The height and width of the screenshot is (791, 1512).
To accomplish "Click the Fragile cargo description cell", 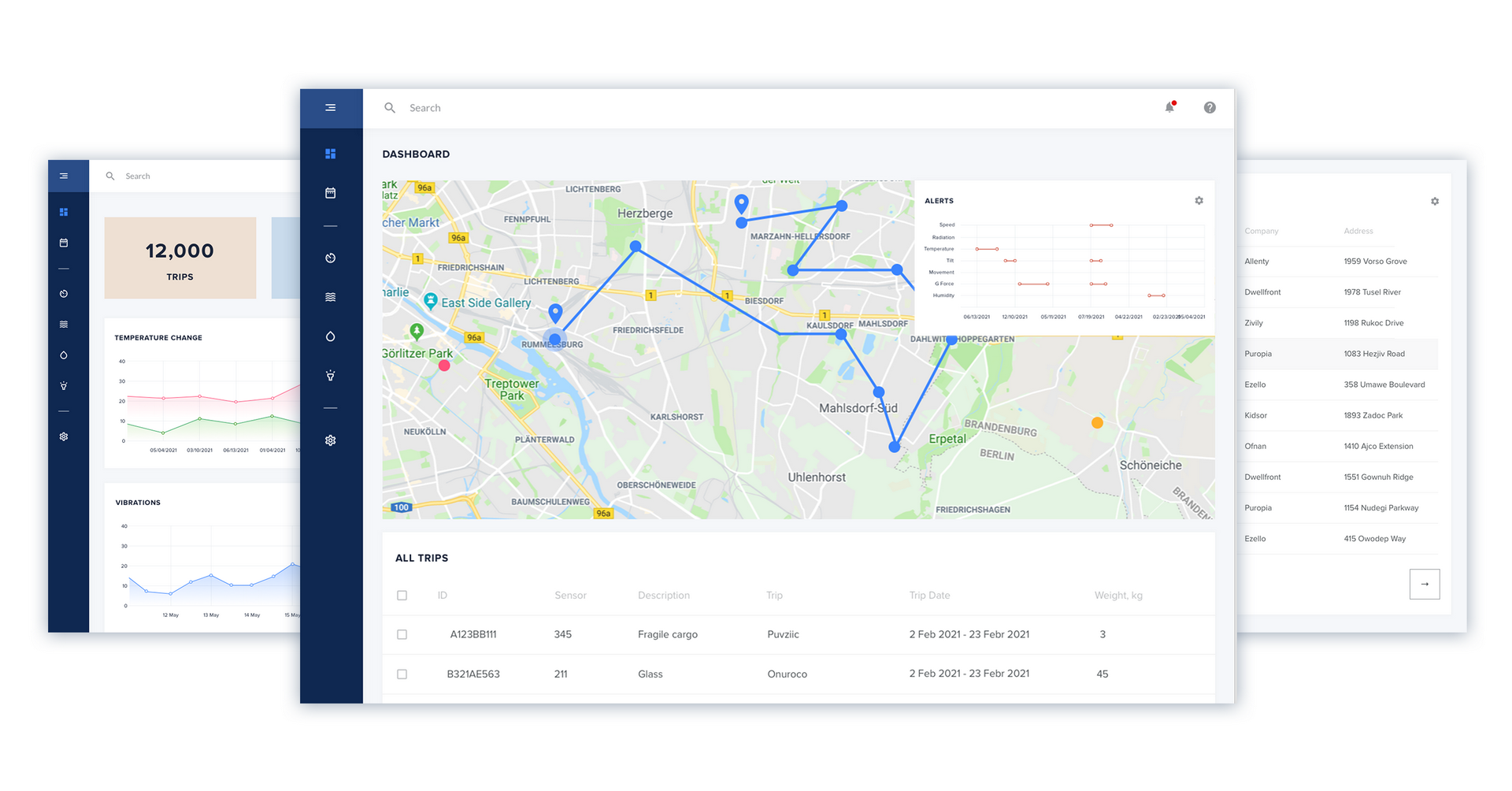I will point(668,634).
